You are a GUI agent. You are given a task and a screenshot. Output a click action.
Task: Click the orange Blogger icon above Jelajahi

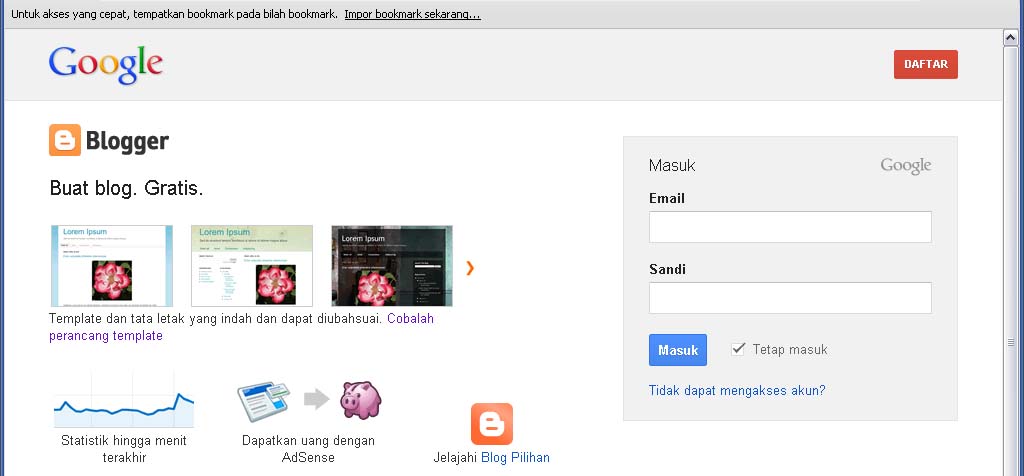pos(492,424)
